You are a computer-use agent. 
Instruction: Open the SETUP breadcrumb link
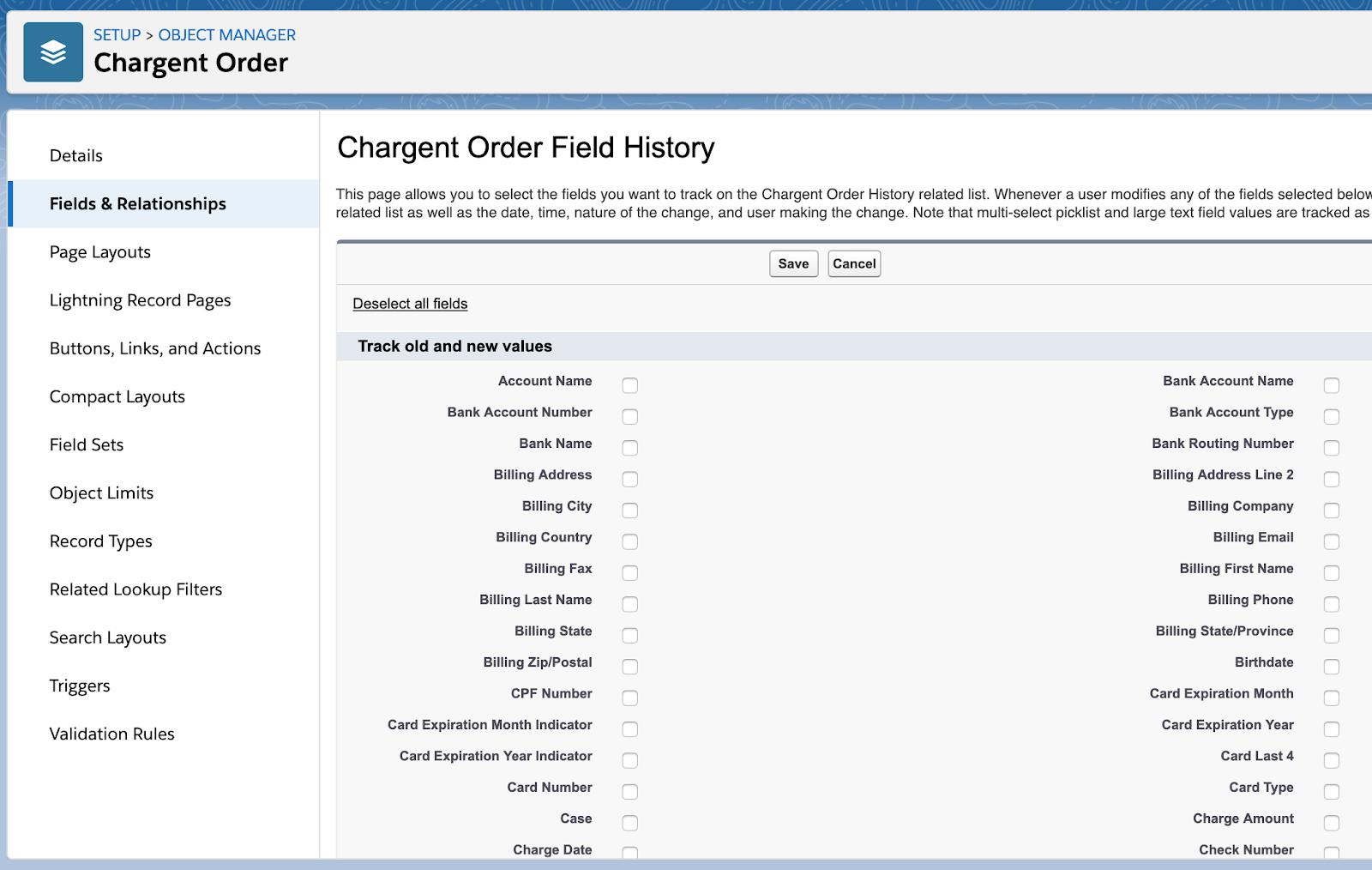117,34
